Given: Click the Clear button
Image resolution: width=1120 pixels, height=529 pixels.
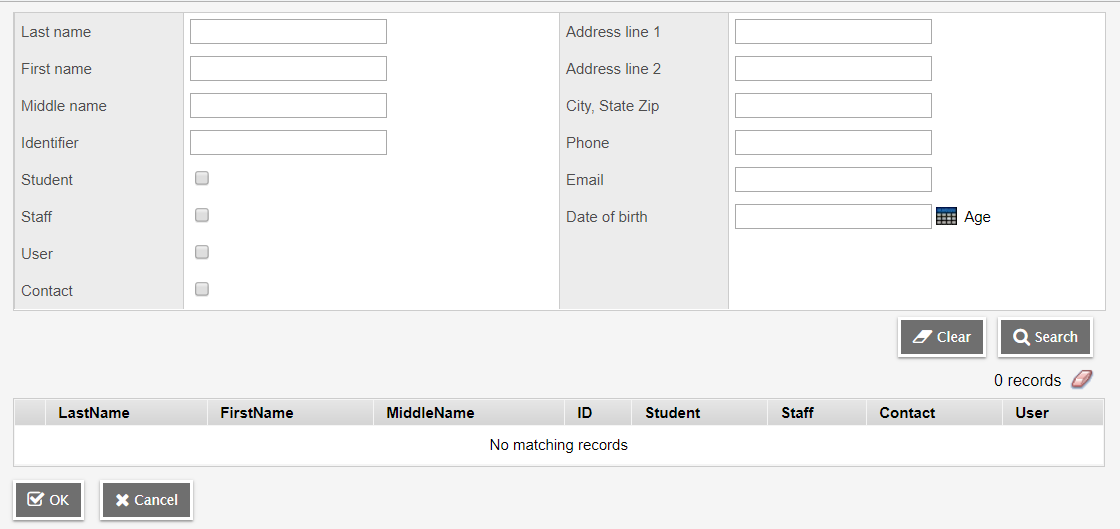Looking at the screenshot, I should point(942,337).
